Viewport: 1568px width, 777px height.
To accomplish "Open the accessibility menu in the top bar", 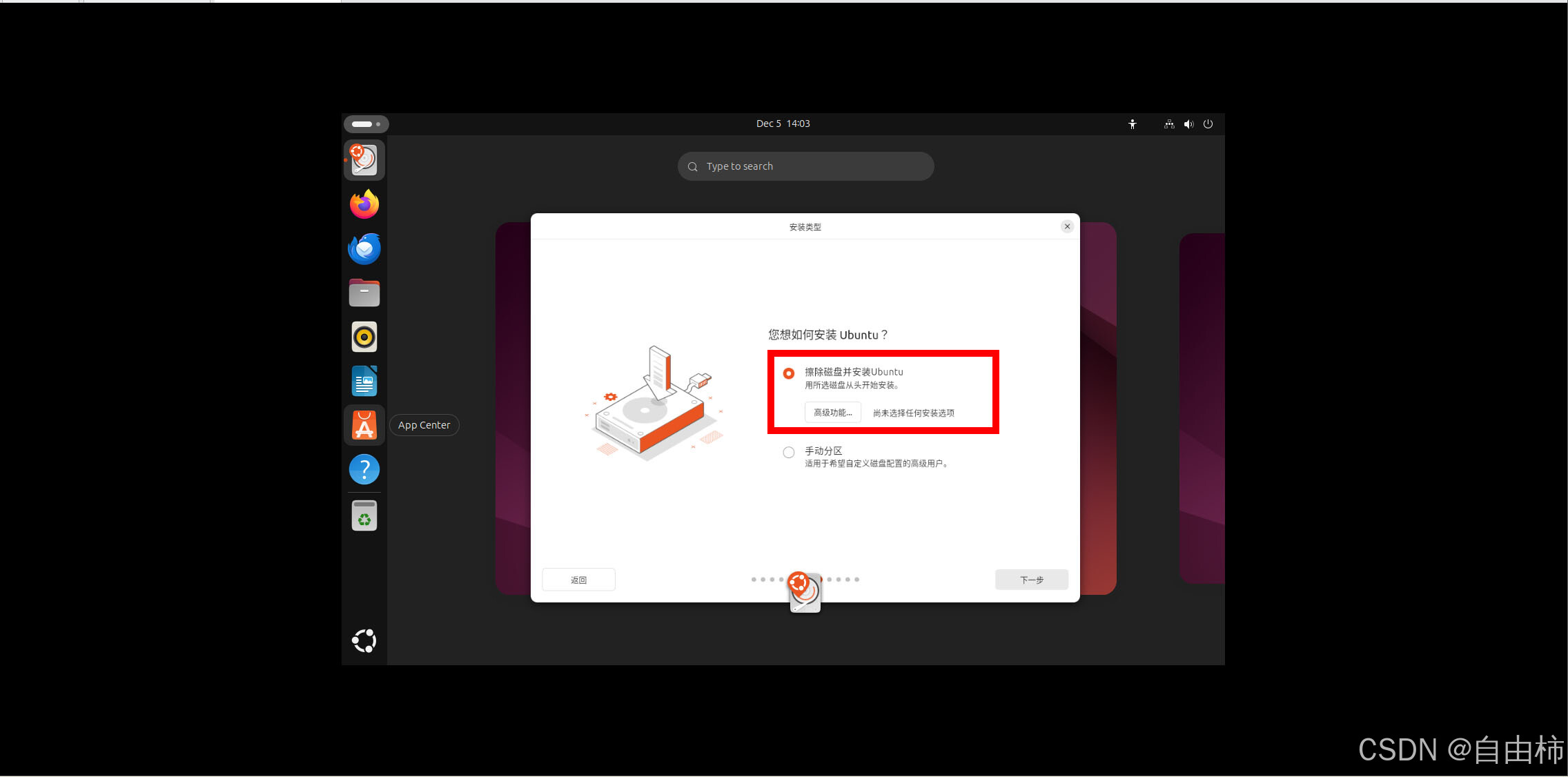I will click(1132, 124).
